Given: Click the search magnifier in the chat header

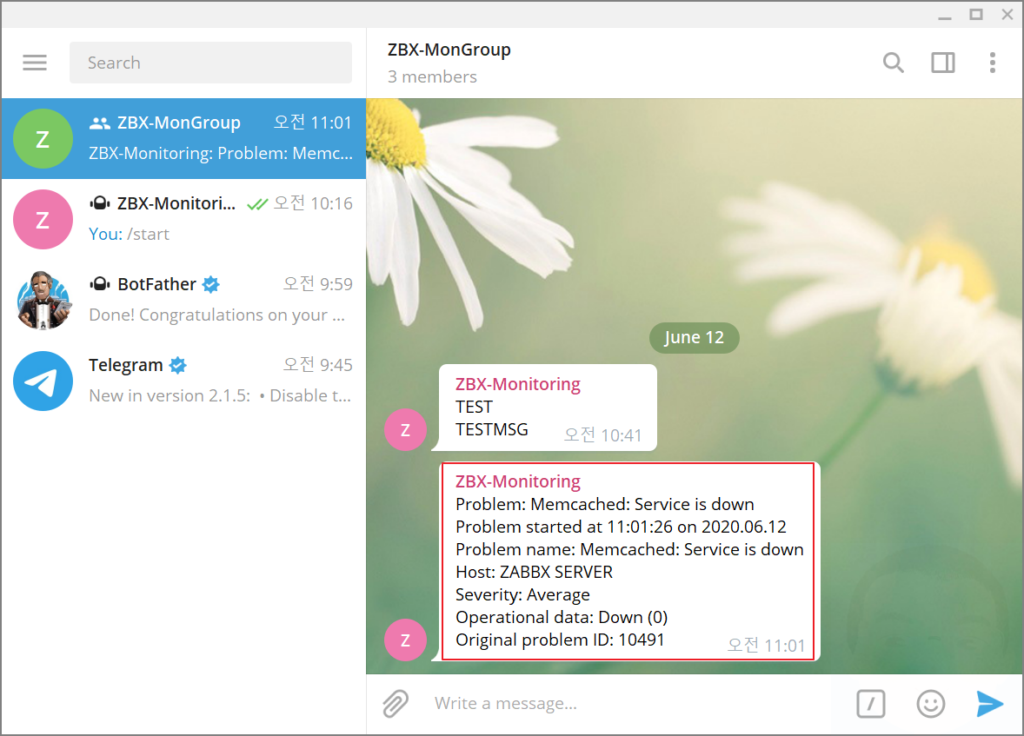Looking at the screenshot, I should click(893, 62).
